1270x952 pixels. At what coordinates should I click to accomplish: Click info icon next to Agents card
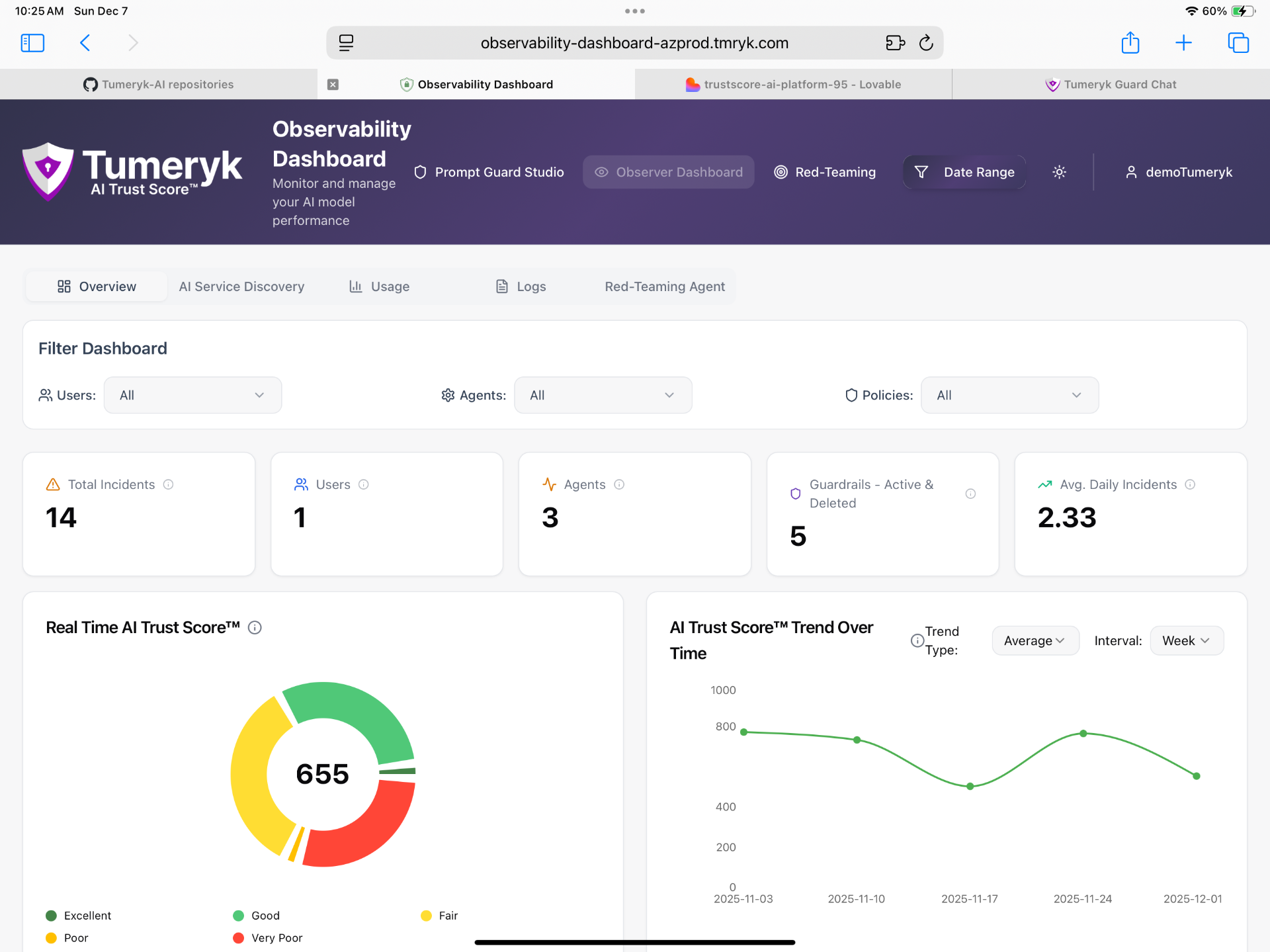[x=619, y=484]
